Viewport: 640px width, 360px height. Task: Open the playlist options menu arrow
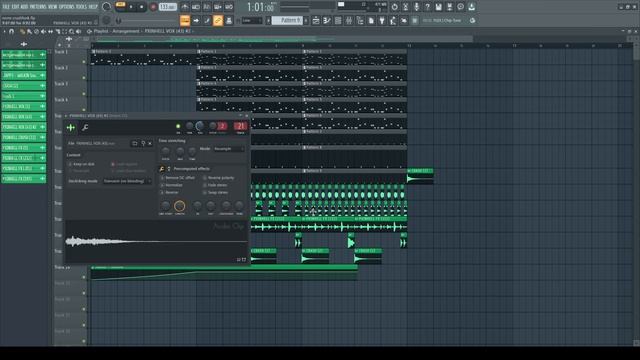[x=4, y=31]
